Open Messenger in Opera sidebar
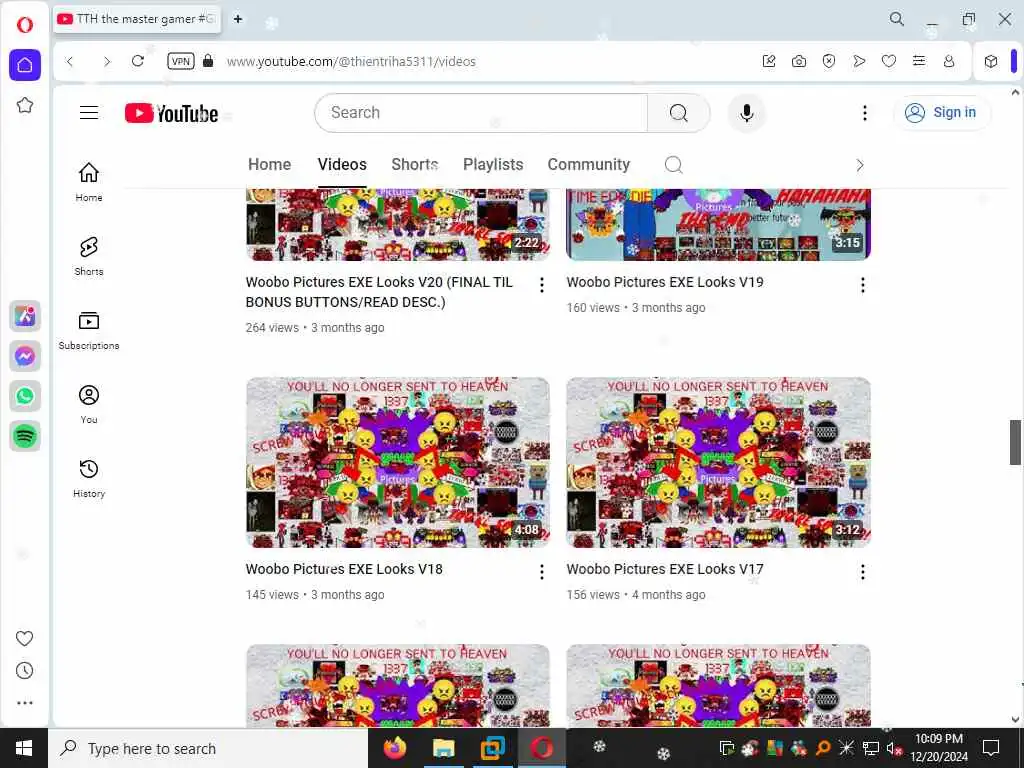Screen dimensions: 1024x768 tap(25, 356)
